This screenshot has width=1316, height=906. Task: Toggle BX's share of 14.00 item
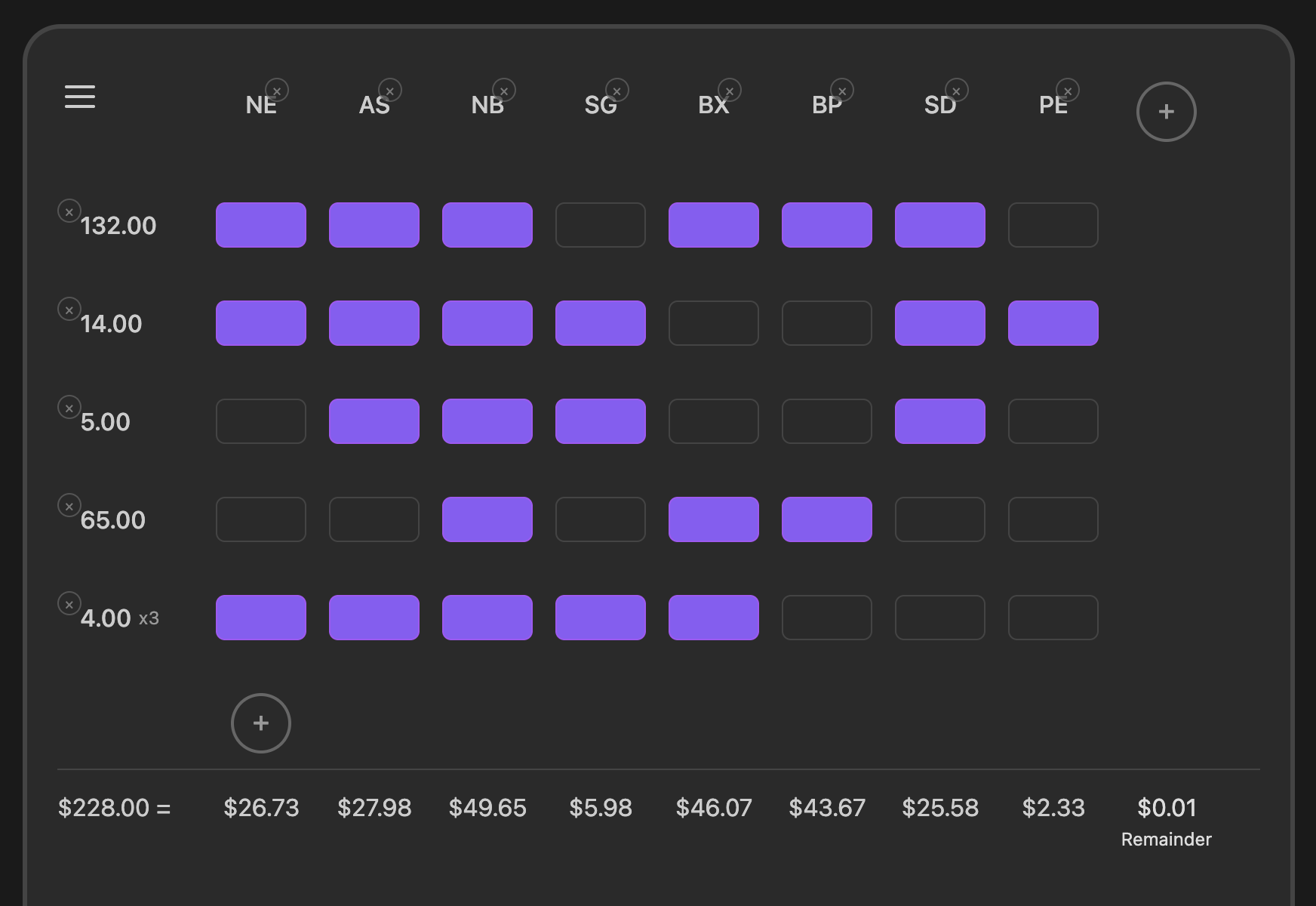(x=714, y=323)
